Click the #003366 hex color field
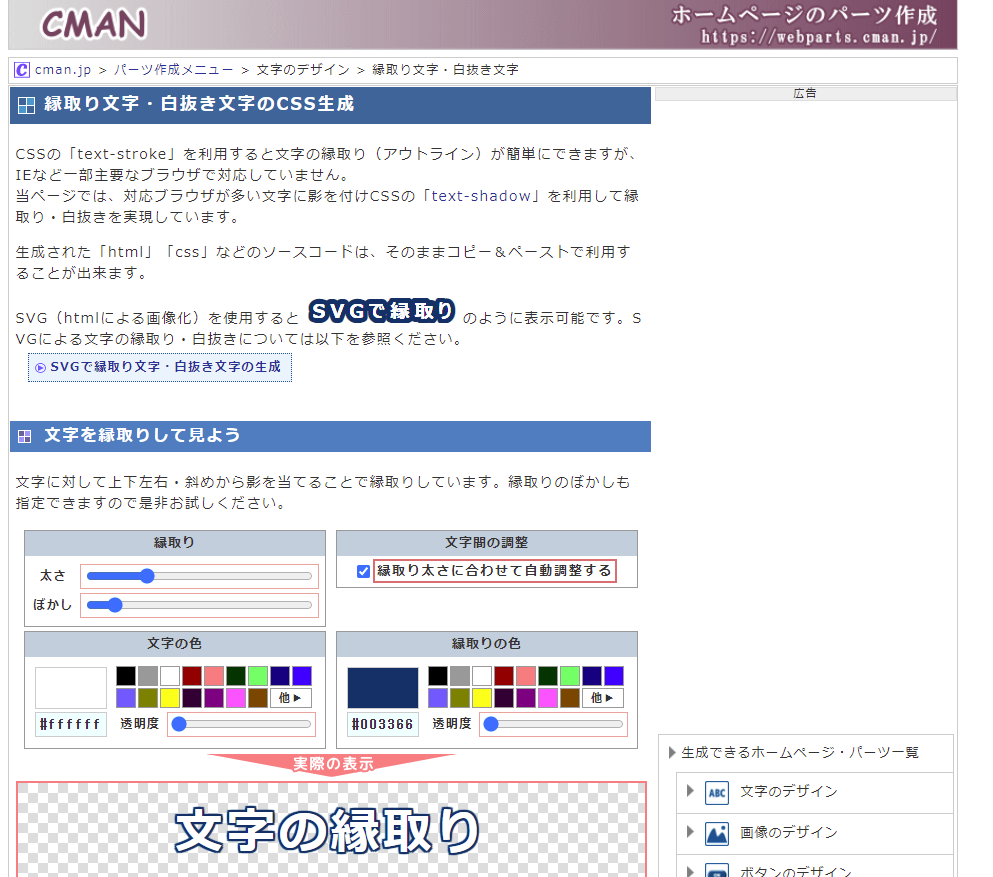 pyautogui.click(x=383, y=724)
